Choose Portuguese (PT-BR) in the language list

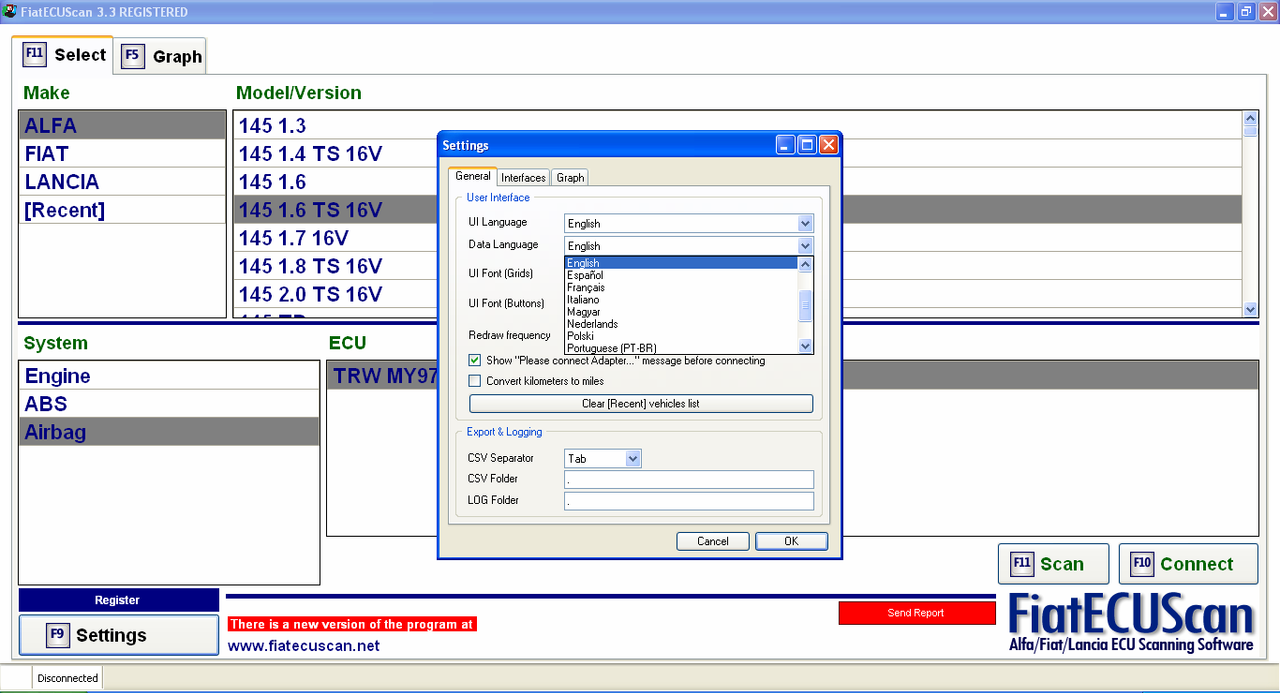click(x=681, y=348)
